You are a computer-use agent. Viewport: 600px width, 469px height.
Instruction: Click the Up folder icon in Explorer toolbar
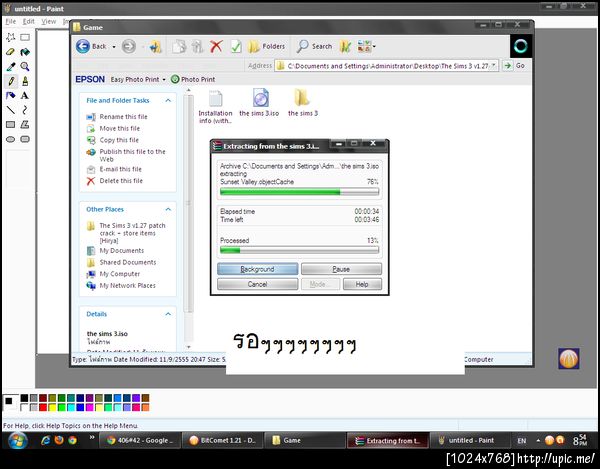click(155, 46)
